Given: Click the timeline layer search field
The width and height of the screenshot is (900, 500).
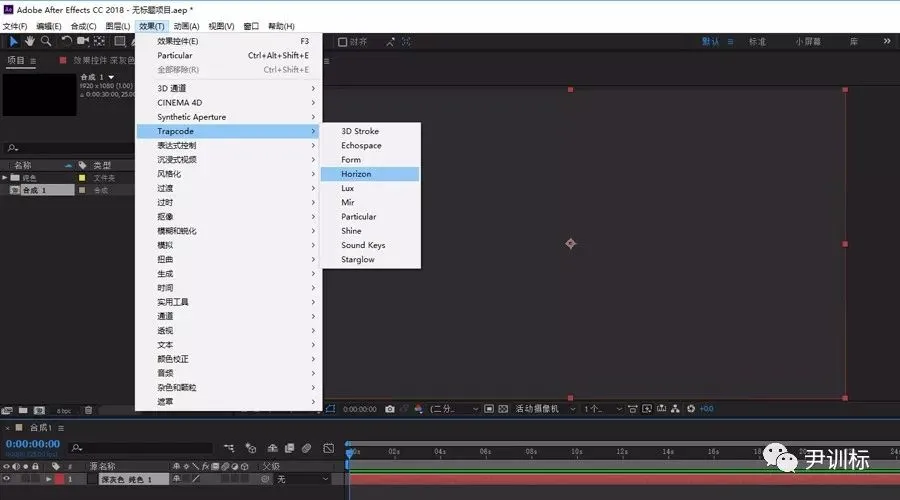Looking at the screenshot, I should [141, 448].
